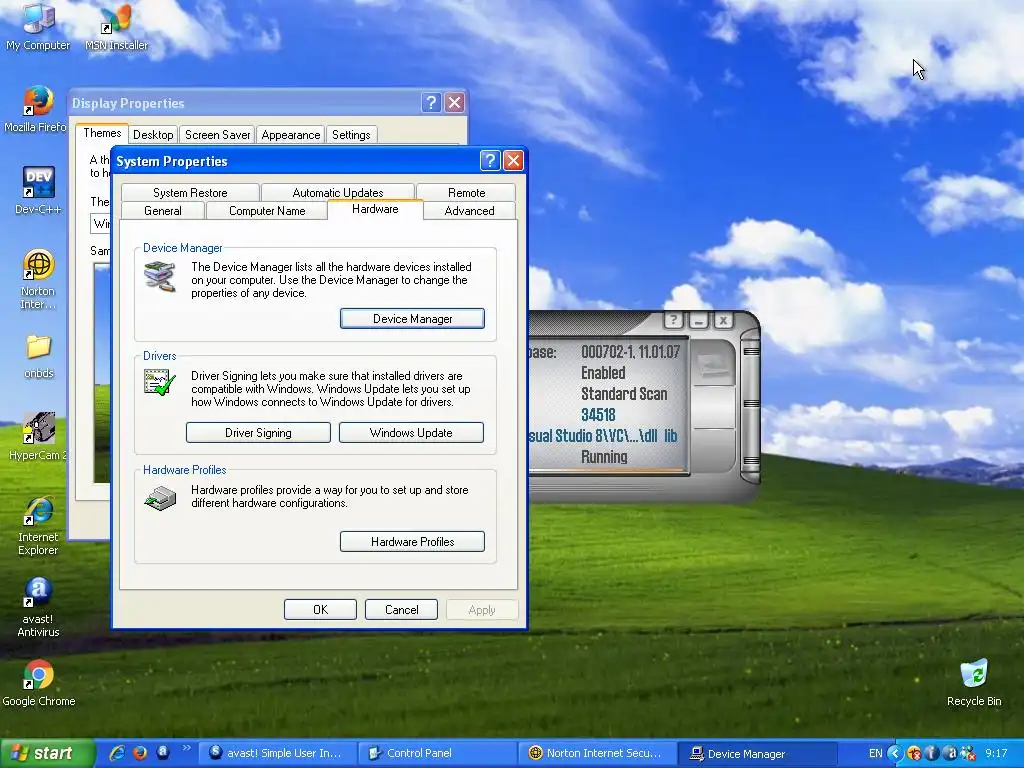Click blue info 'i' tray icon

[x=932, y=754]
